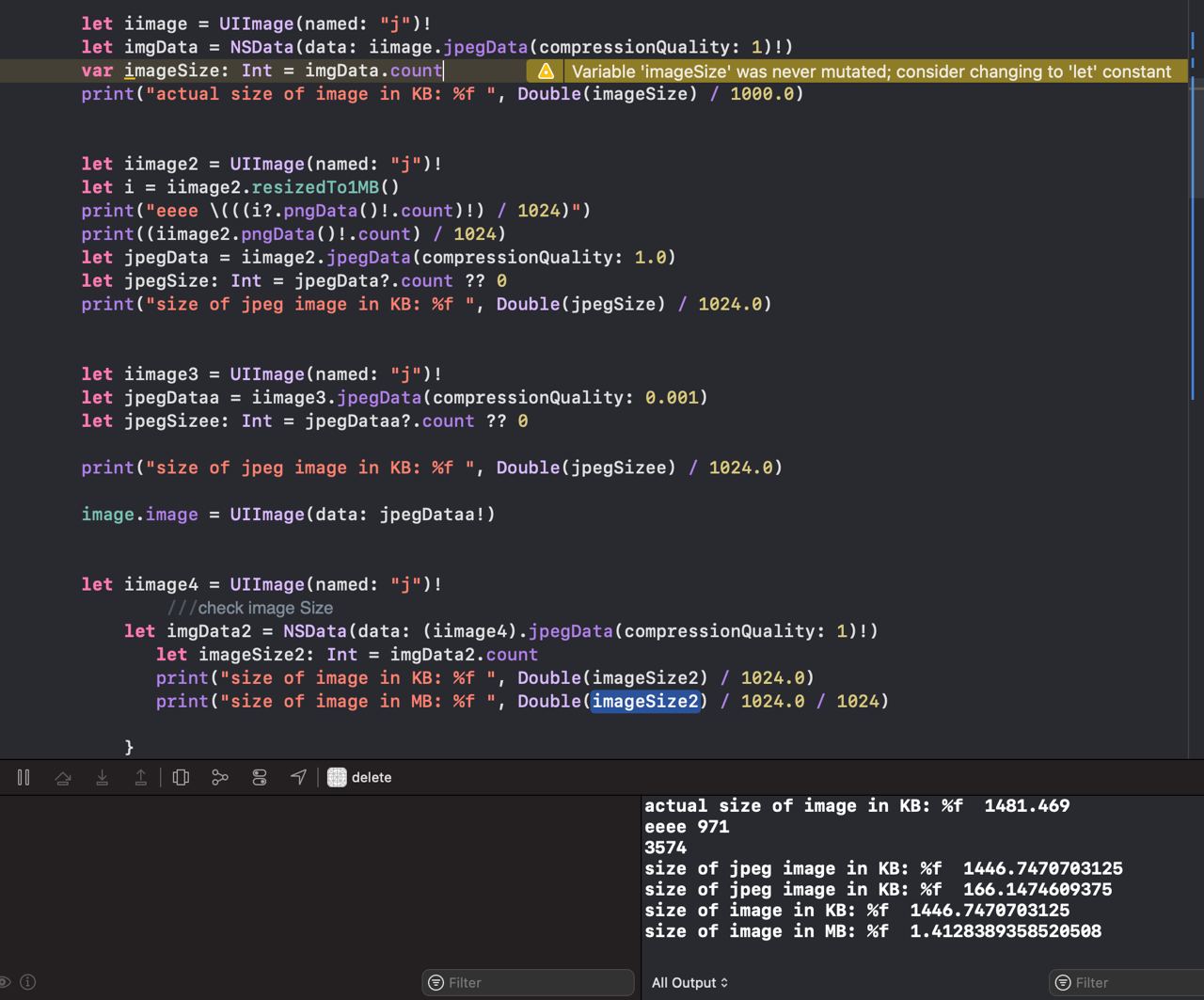The height and width of the screenshot is (1000, 1204).
Task: Click 'let iimage4' declaration line
Action: point(261,584)
